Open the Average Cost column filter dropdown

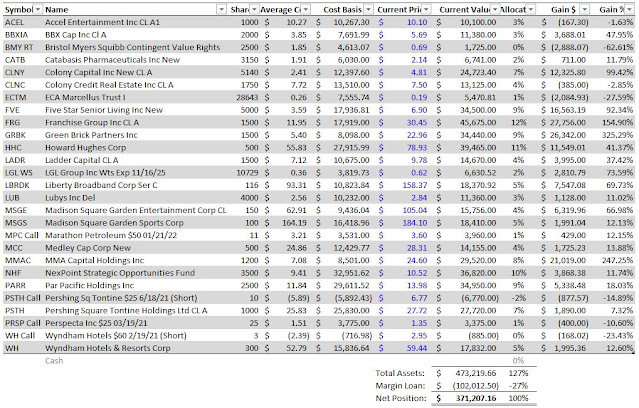click(x=305, y=9)
